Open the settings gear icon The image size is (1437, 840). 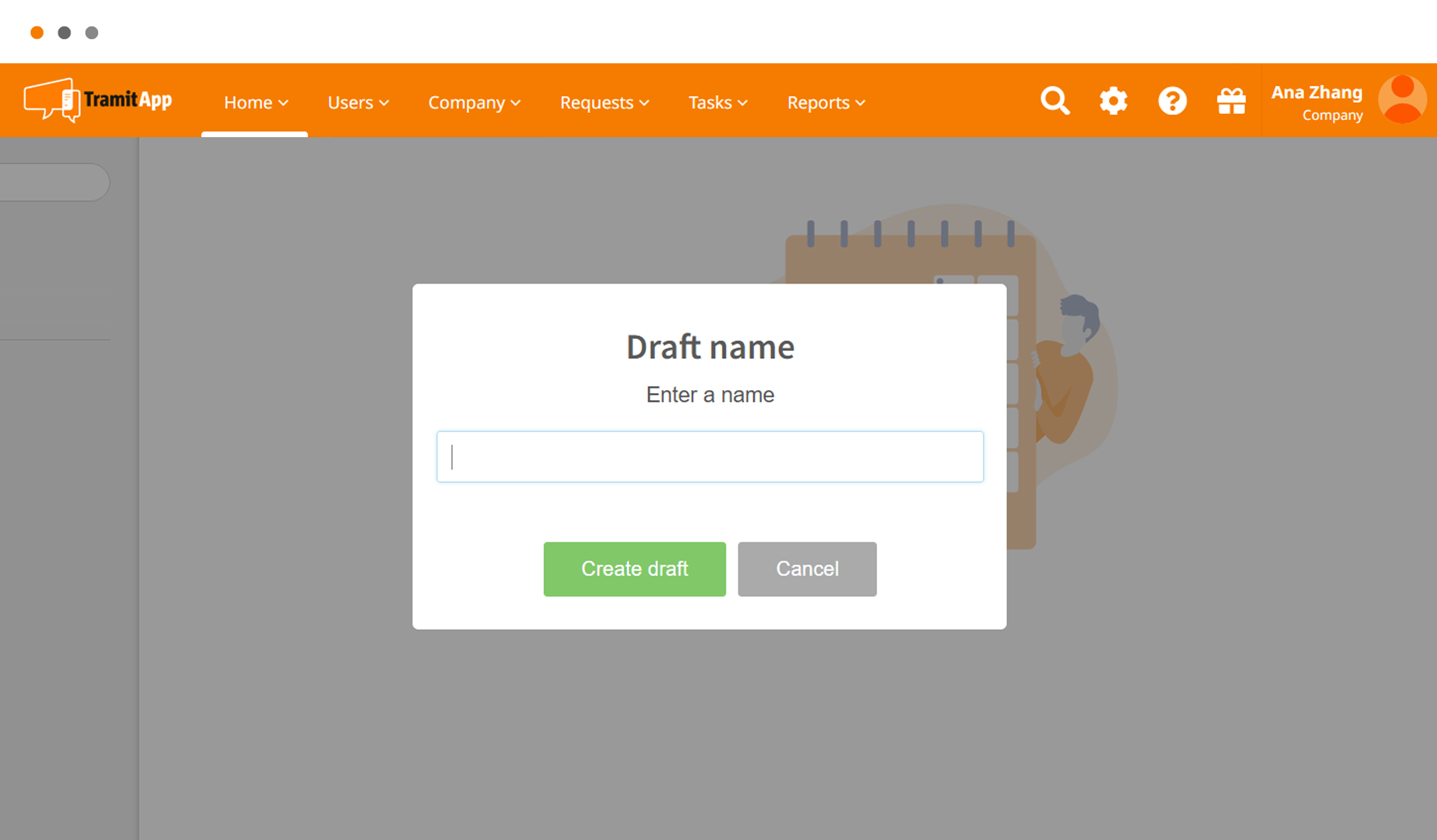tap(1114, 101)
